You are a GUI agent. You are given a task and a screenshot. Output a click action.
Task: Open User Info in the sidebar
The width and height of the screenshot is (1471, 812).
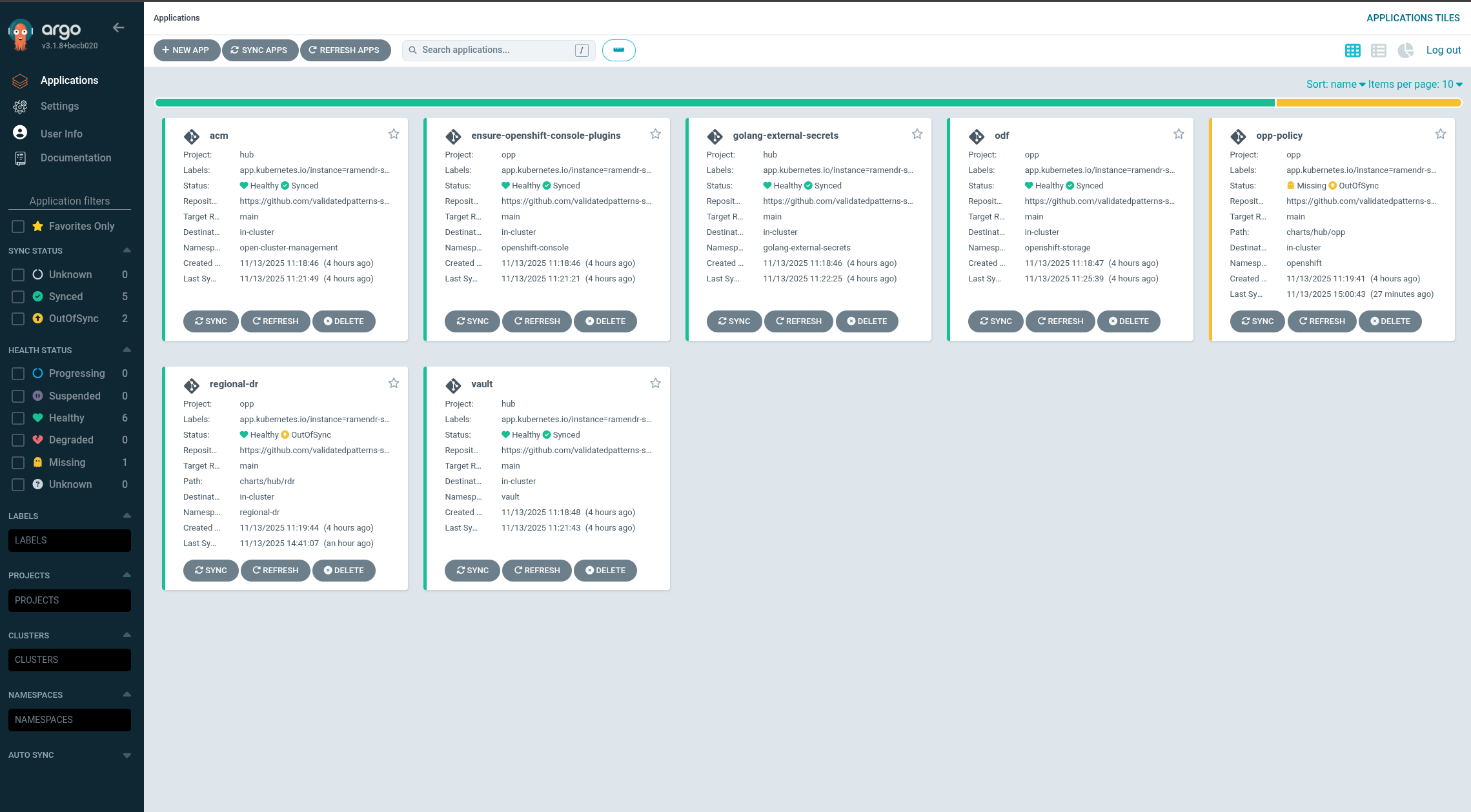point(61,133)
